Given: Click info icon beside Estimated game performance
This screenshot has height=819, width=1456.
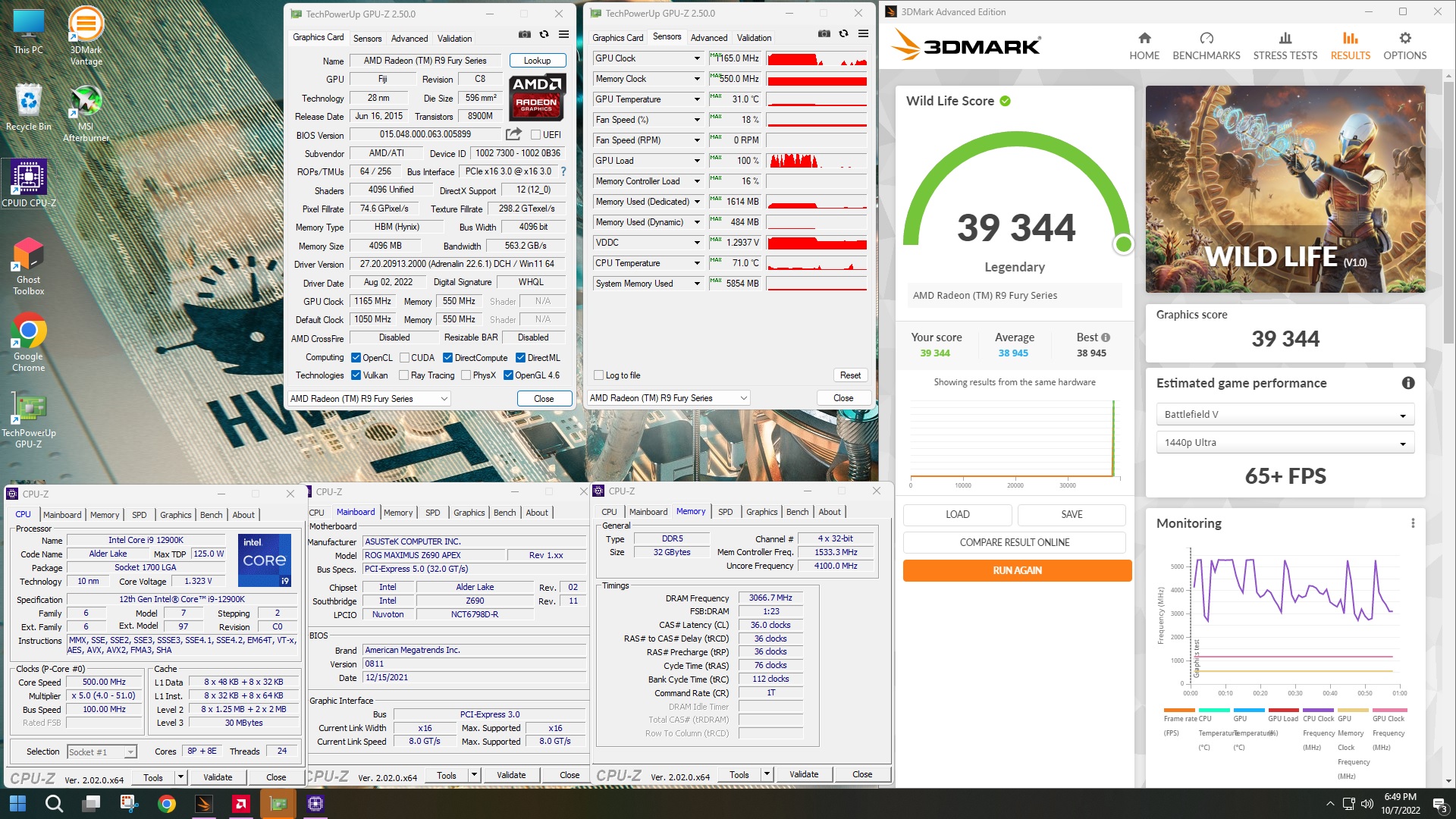Looking at the screenshot, I should click(1408, 383).
